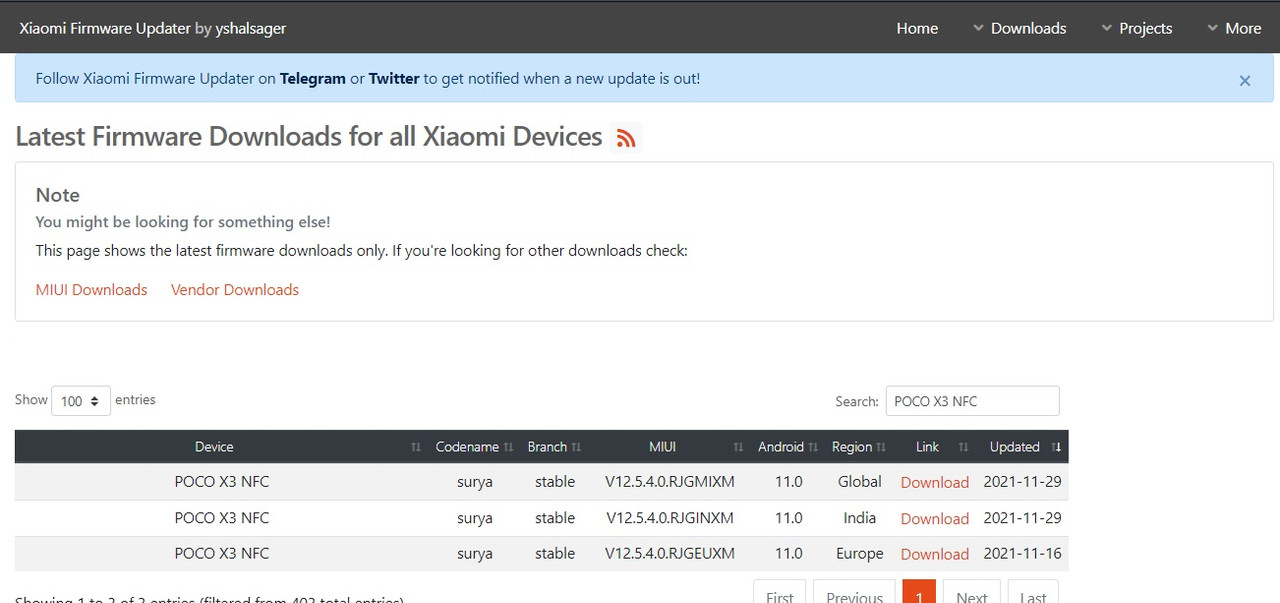The height and width of the screenshot is (603, 1280).
Task: Sort table by the Region column
Action: click(859, 447)
